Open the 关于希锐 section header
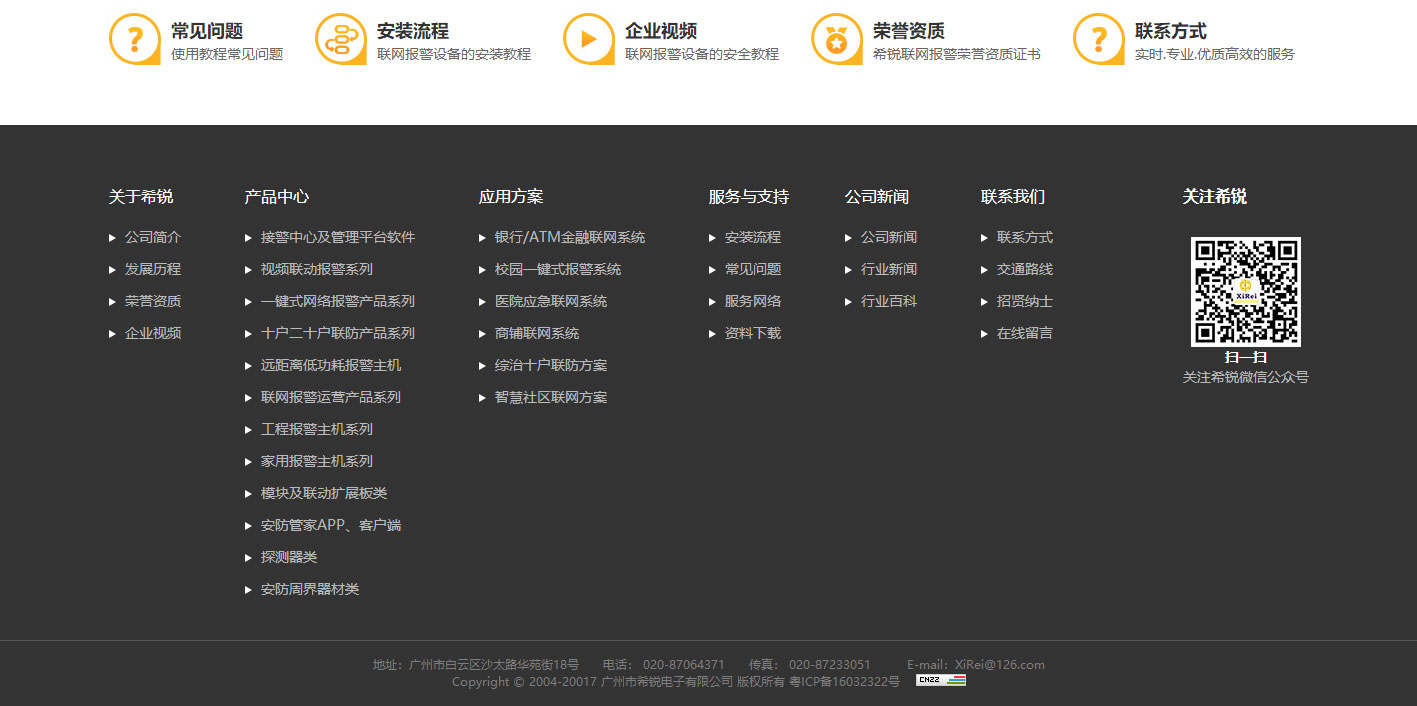 point(140,196)
